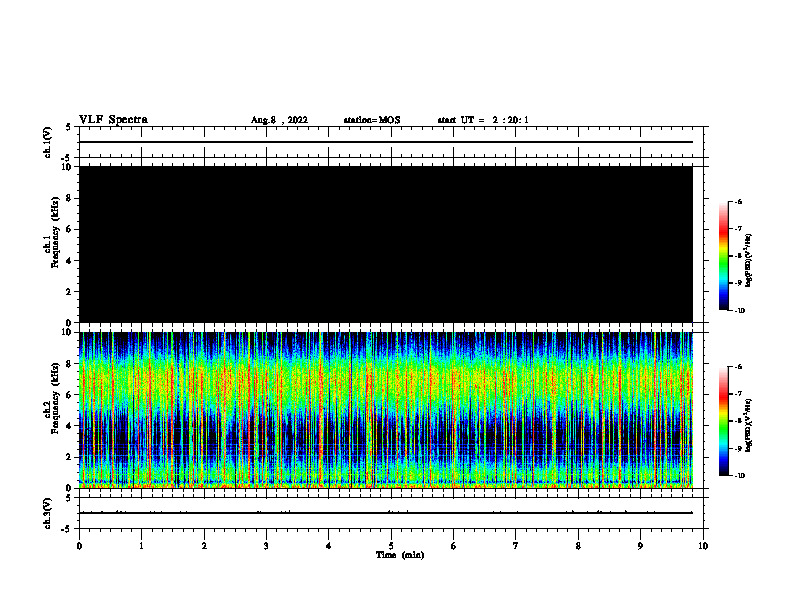The width and height of the screenshot is (792, 612).
Task: Click the ch.3(V) waveform axis label
Action: (47, 514)
